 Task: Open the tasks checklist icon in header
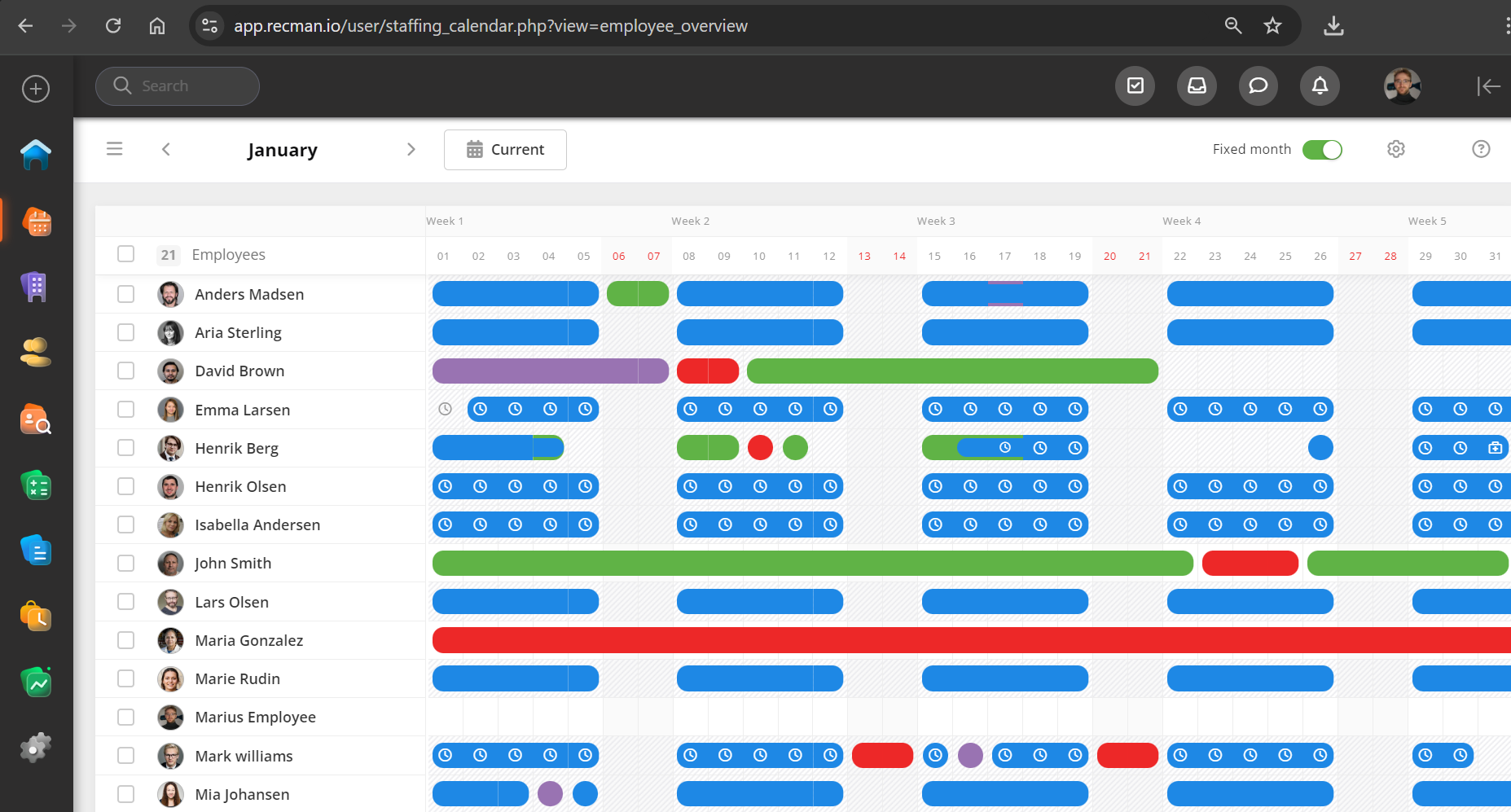[x=1135, y=86]
